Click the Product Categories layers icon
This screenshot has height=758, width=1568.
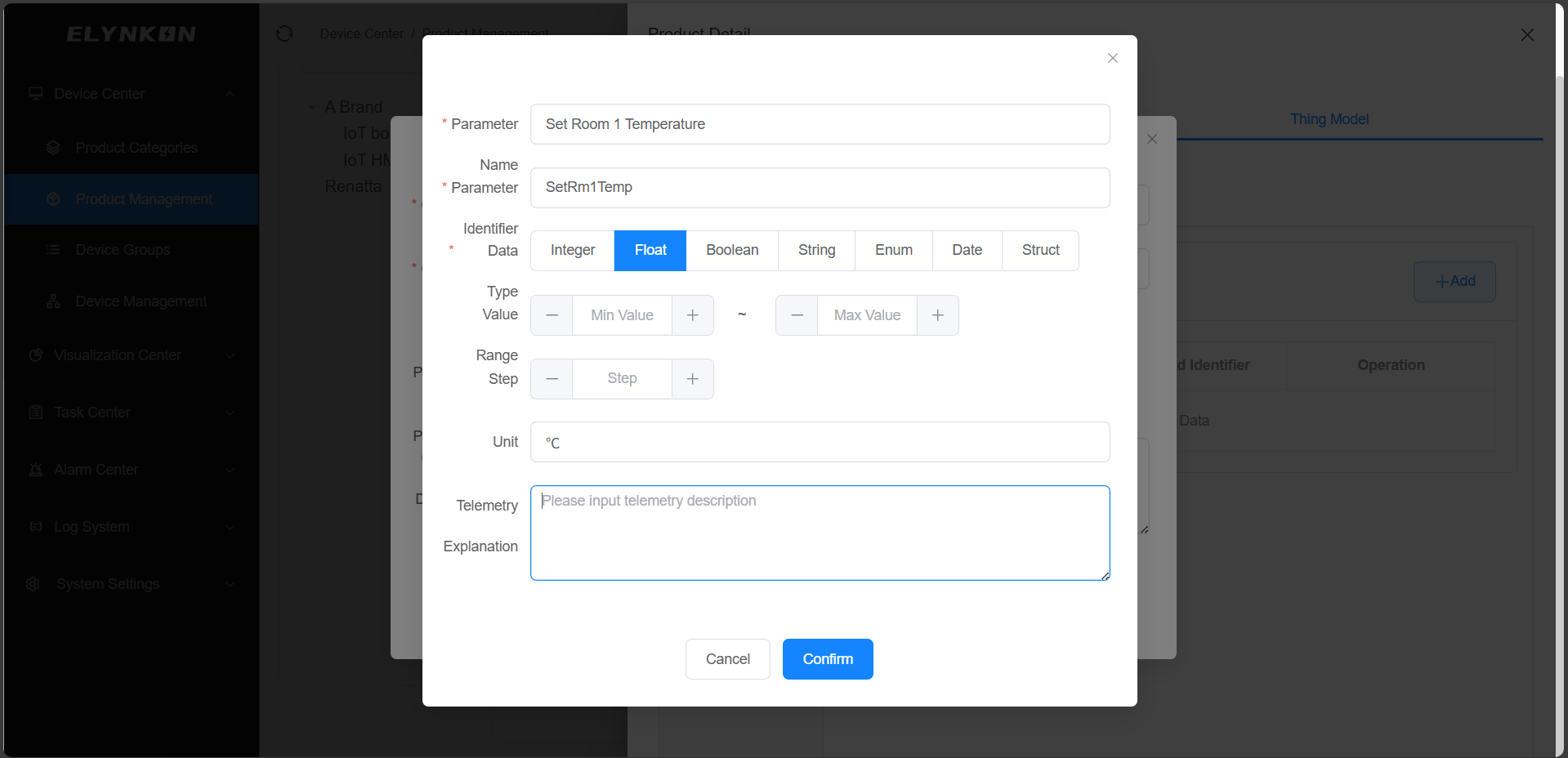(x=53, y=148)
